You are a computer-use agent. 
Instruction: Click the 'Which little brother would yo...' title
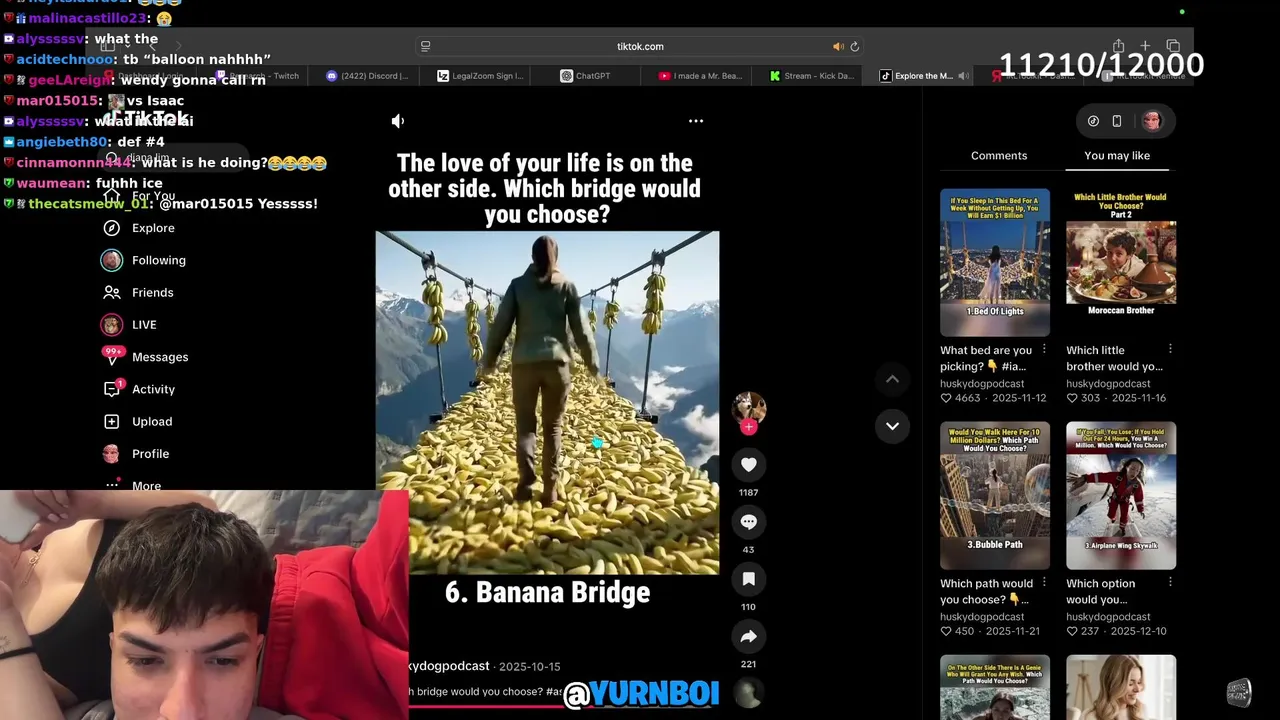point(1114,358)
